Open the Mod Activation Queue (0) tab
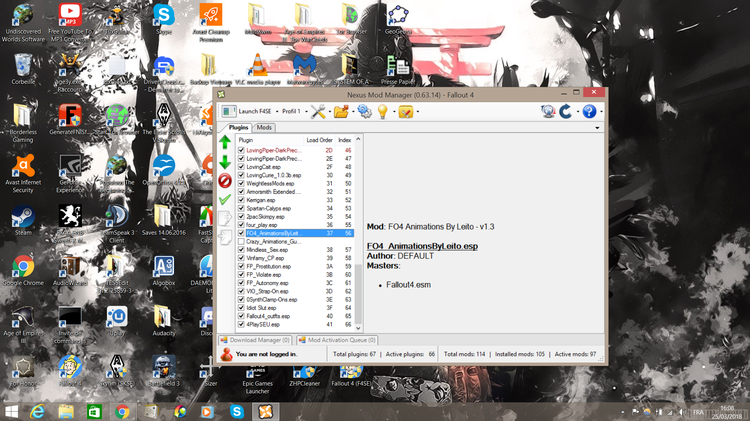The width and height of the screenshot is (750, 421). click(337, 340)
